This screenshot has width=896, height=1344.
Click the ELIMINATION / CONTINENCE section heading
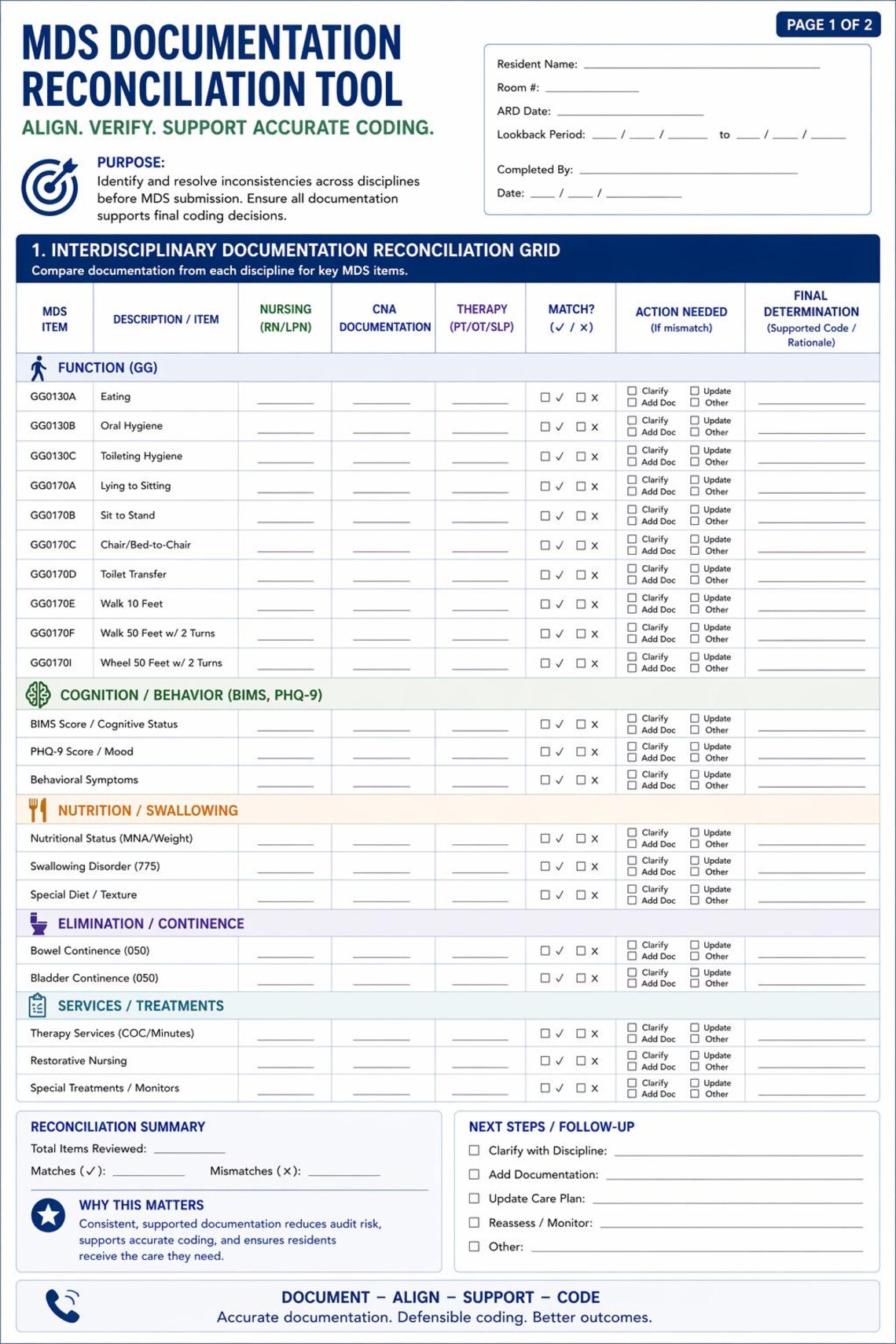(151, 924)
